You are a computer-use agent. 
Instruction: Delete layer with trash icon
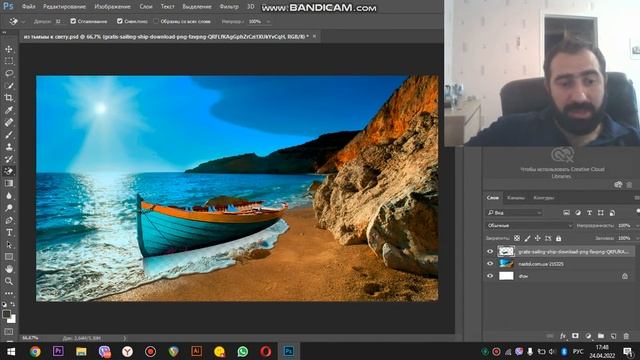coord(626,336)
